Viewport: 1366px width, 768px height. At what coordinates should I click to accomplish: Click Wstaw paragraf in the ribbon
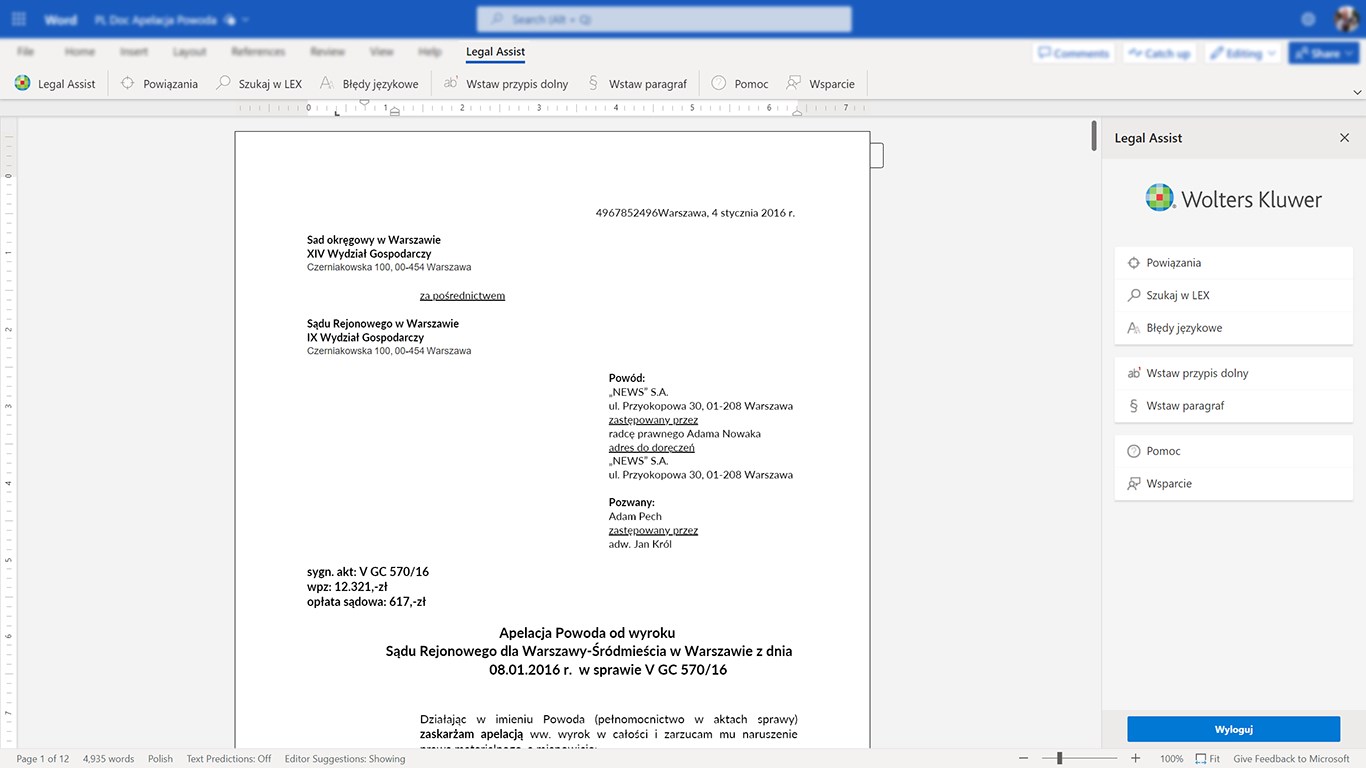pyautogui.click(x=637, y=84)
